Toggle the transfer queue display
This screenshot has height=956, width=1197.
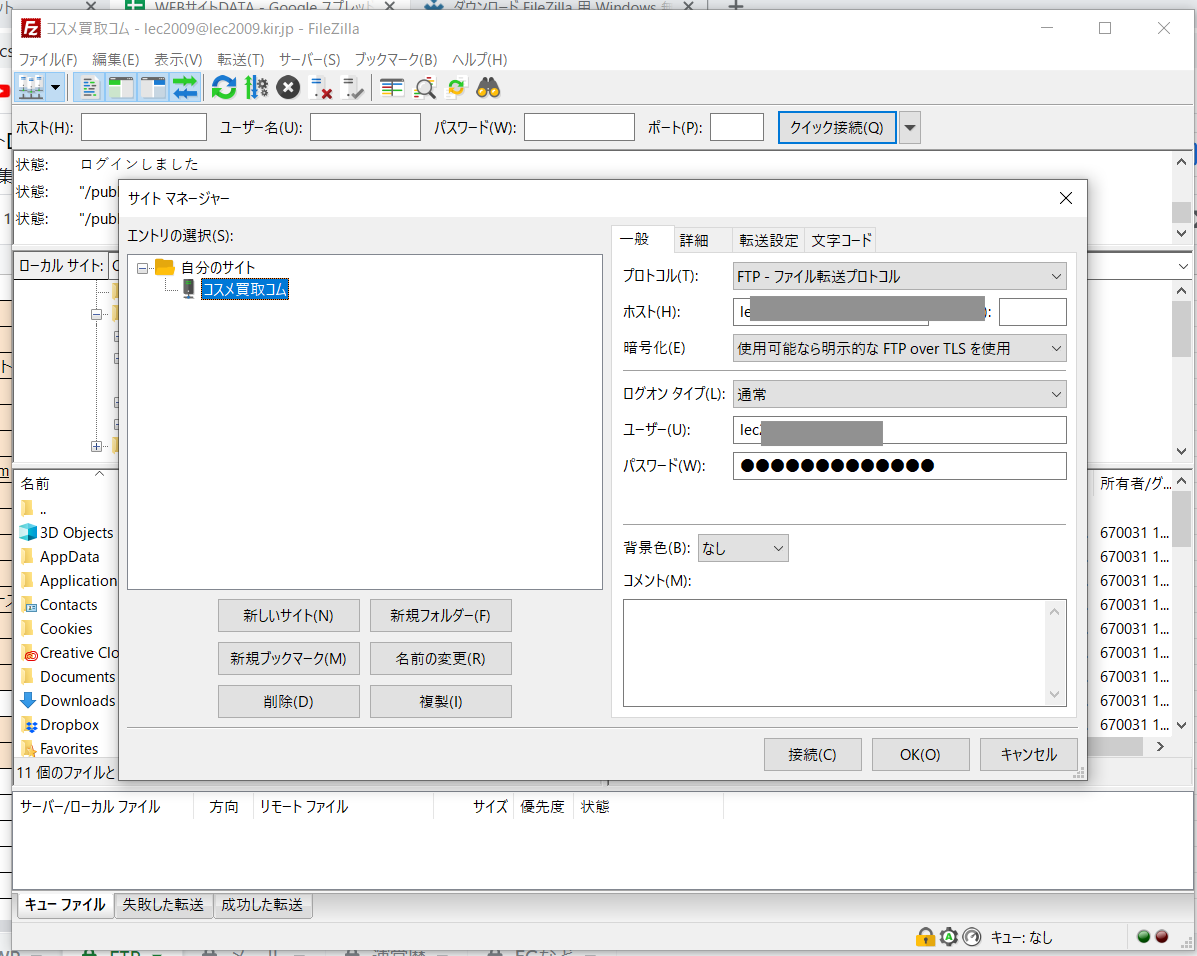185,88
